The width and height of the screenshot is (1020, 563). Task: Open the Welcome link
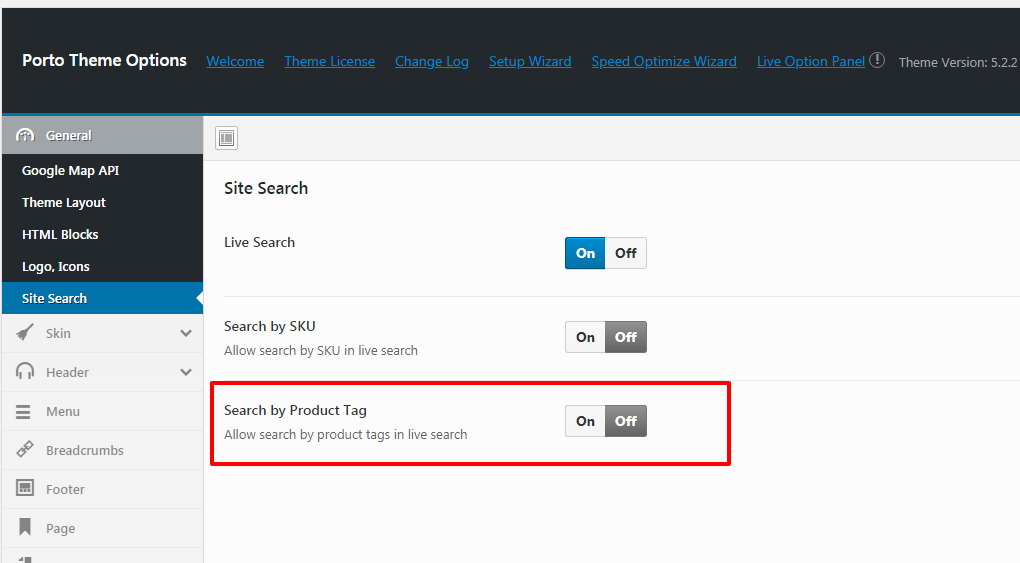[235, 61]
